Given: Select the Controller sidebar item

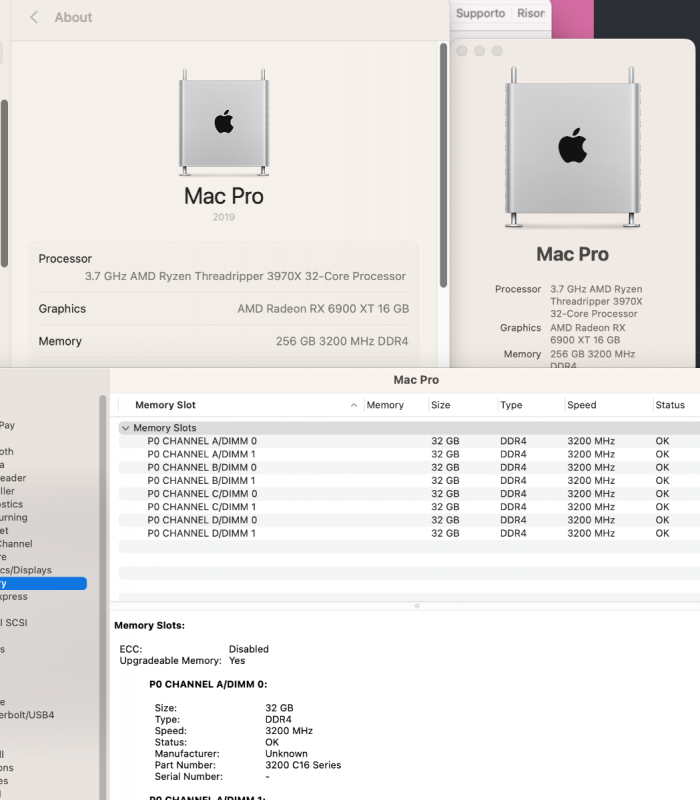Looking at the screenshot, I should (7, 491).
